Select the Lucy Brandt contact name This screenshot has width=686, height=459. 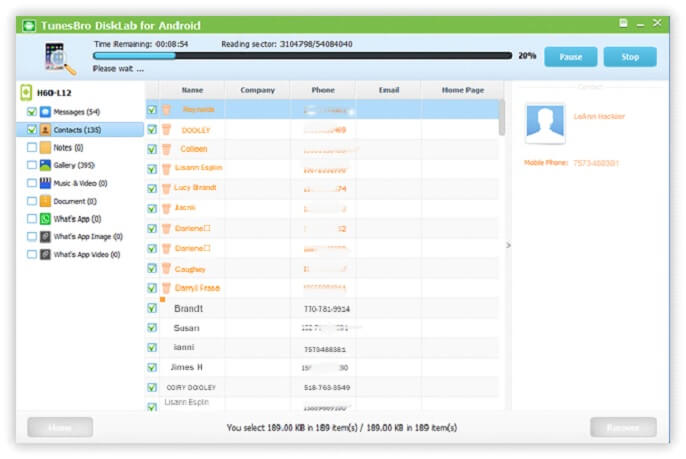tap(195, 188)
